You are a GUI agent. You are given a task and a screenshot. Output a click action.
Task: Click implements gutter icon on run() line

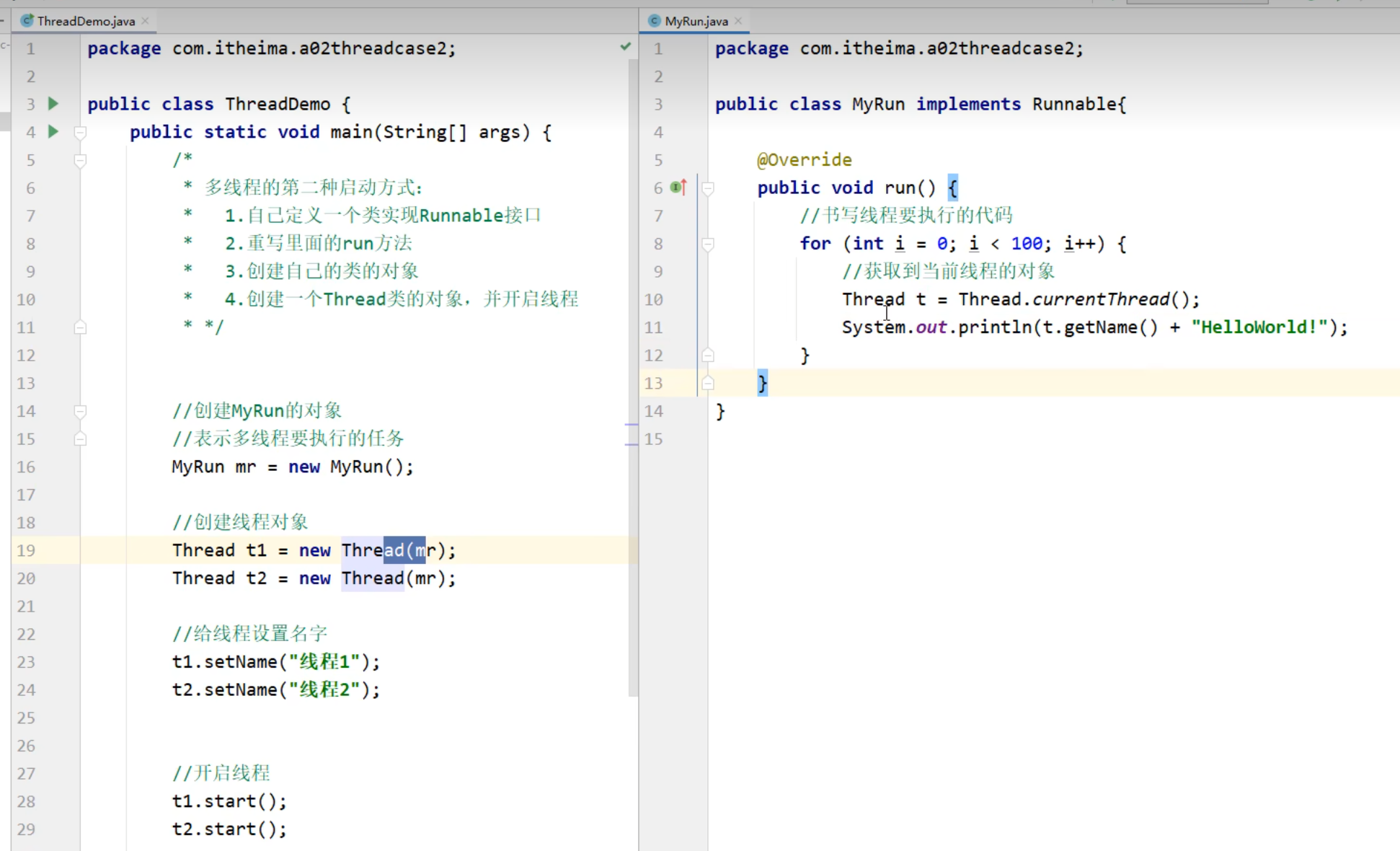click(x=678, y=188)
